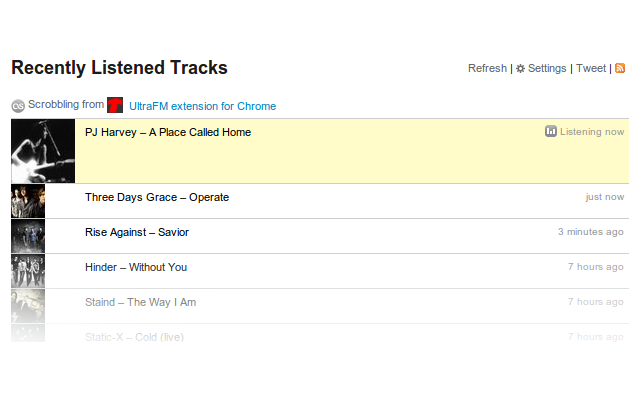640x400 pixels.
Task: Open the PJ Harvey album thumbnail
Action: 43,151
